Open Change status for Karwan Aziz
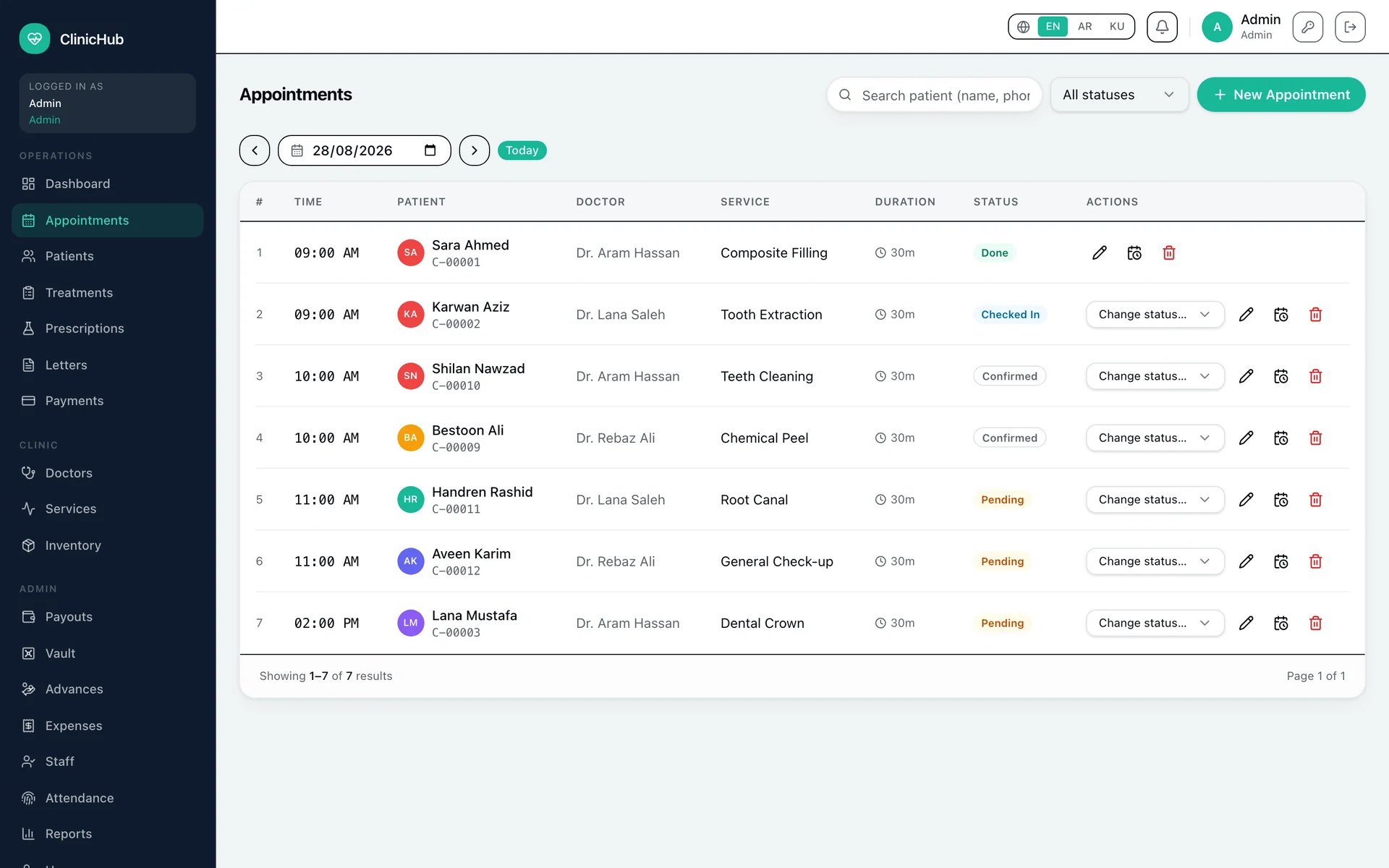Screen dimensions: 1389x868 [1155, 315]
